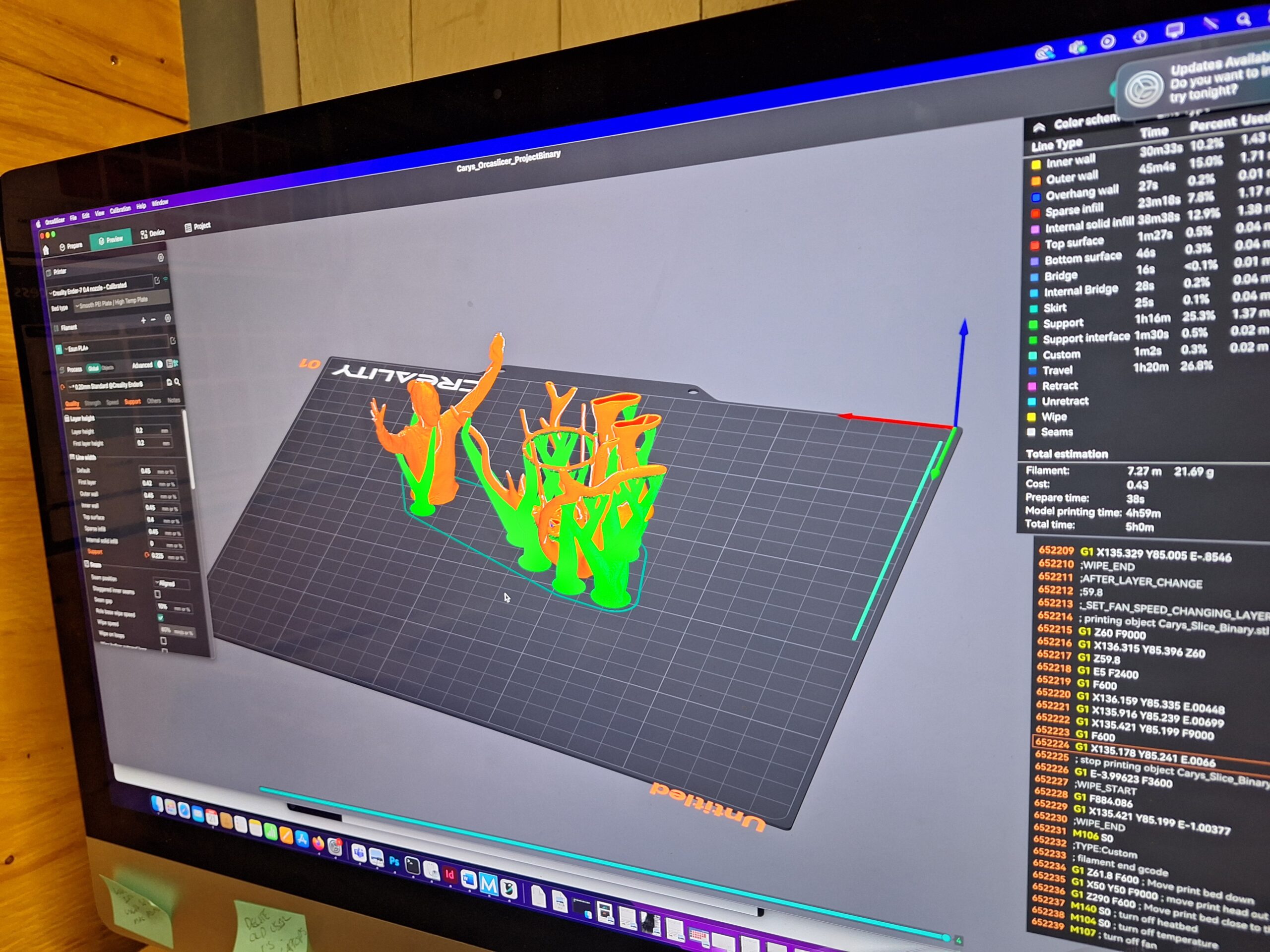Viewport: 1270px width, 952px height.
Task: Open the printer settings gear icon
Action: [x=161, y=258]
